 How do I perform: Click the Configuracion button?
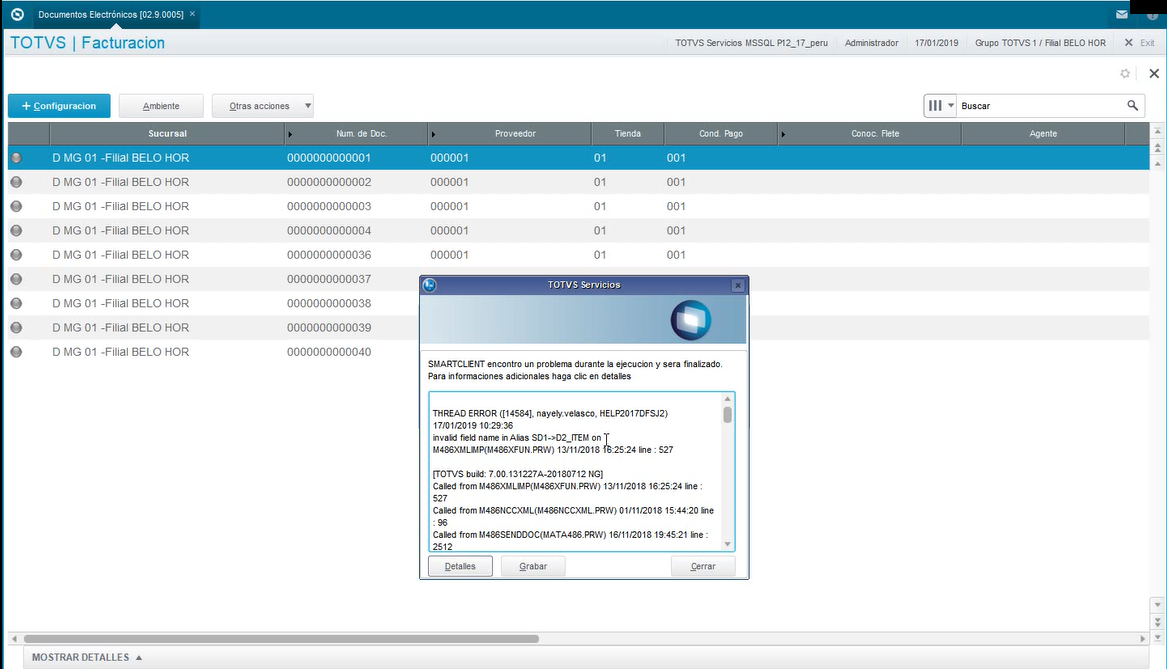59,106
